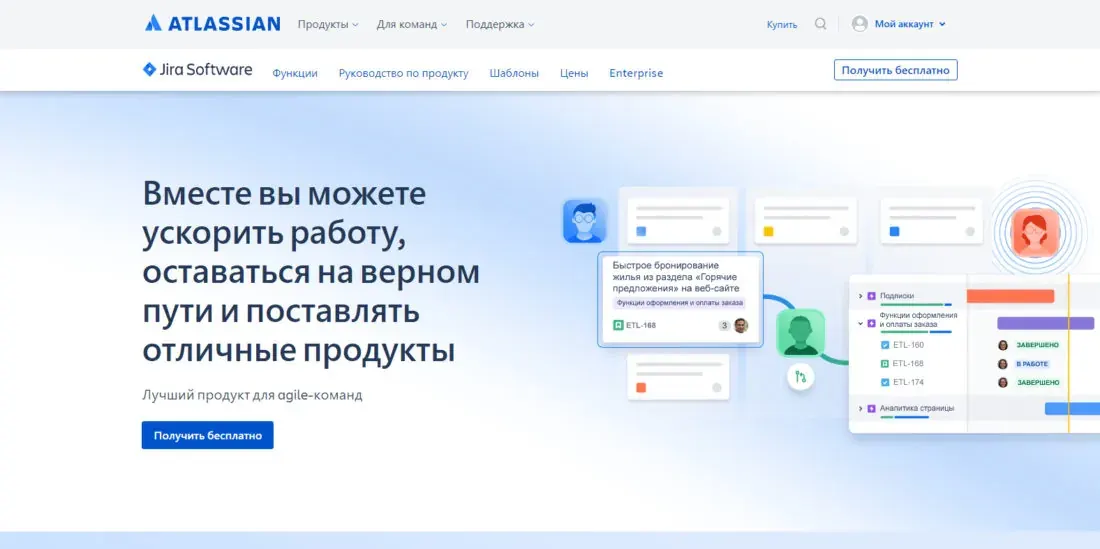
Task: Click ETL-168 story icon in roadmap list
Action: click(x=885, y=364)
